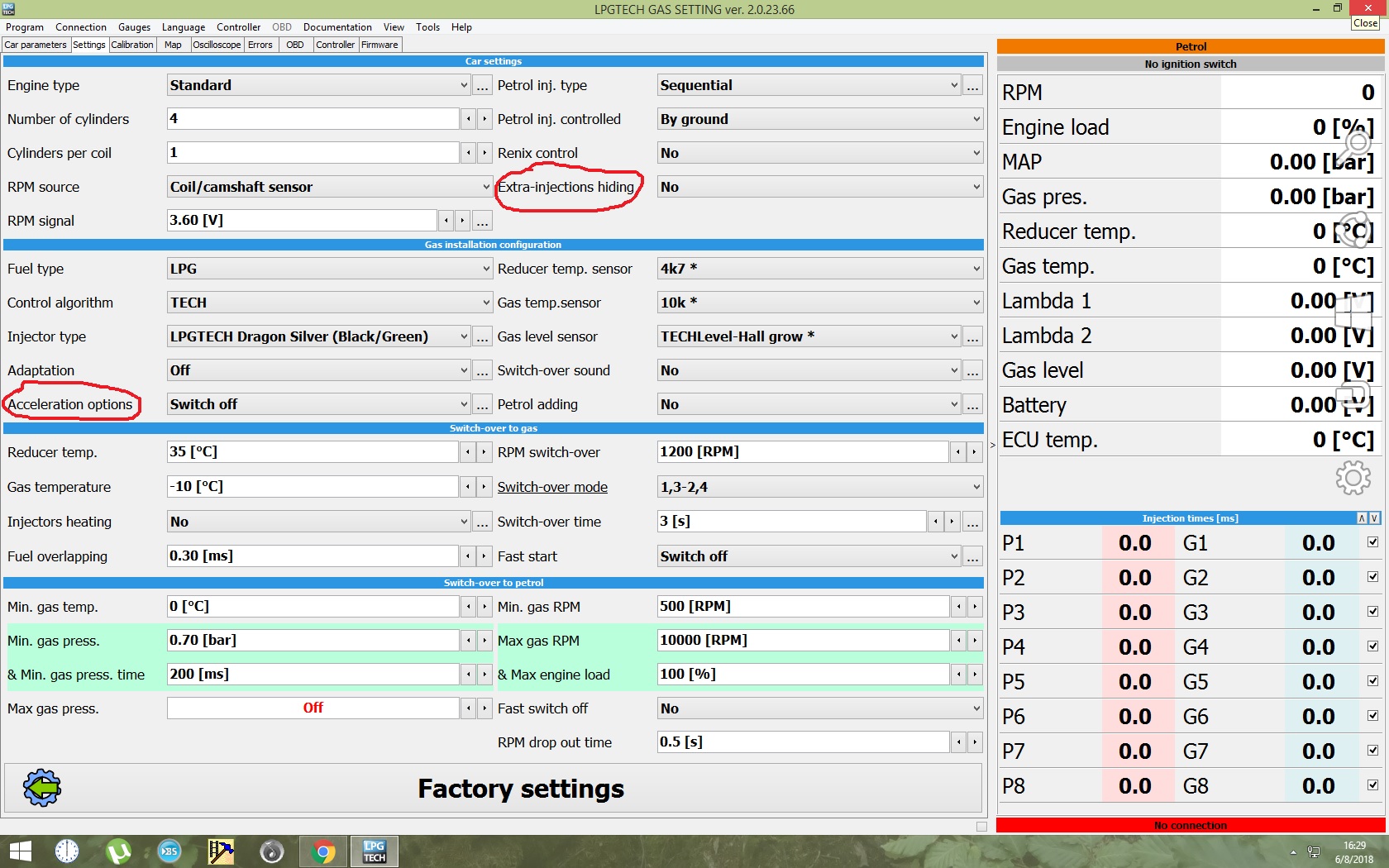This screenshot has height=868, width=1389.
Task: Click the ellipsis button for Petrol adding
Action: 973,404
